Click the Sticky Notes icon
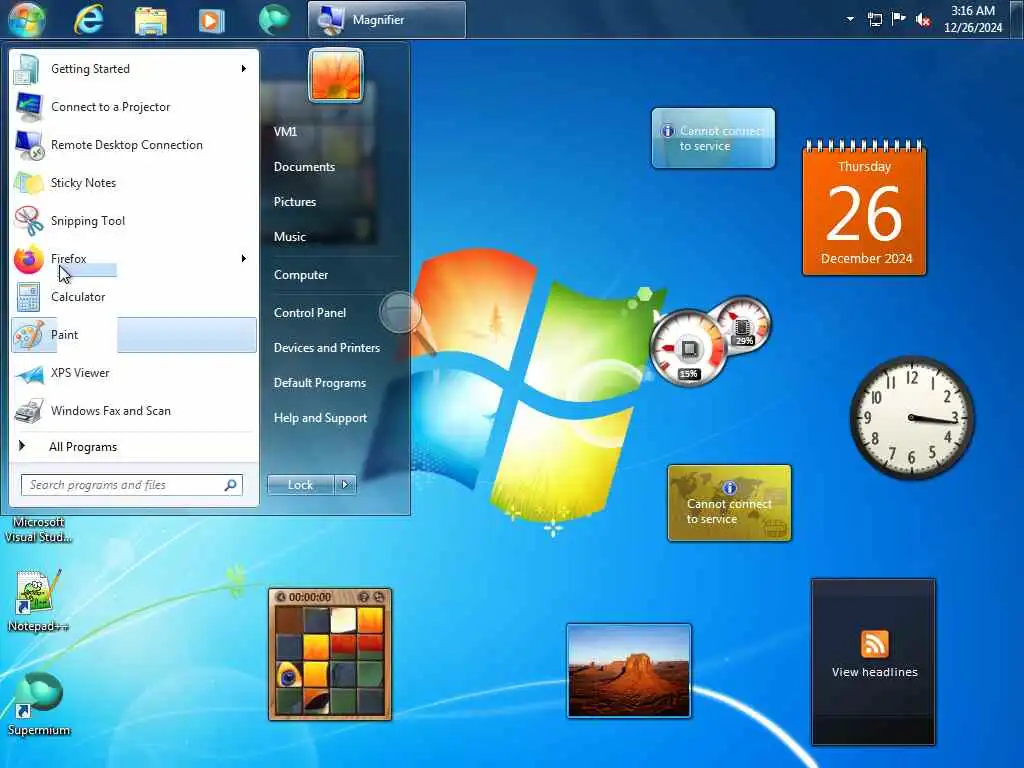This screenshot has height=768, width=1024. tap(28, 183)
